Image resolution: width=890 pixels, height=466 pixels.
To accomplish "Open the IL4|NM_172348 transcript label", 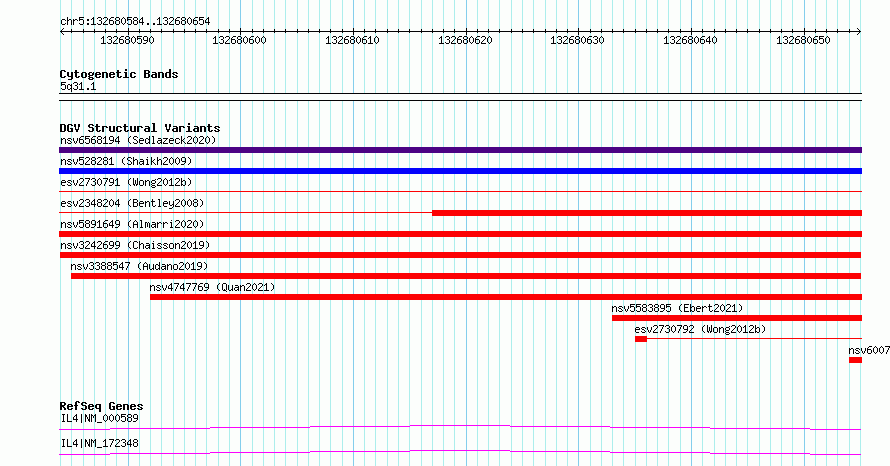I will point(99,443).
